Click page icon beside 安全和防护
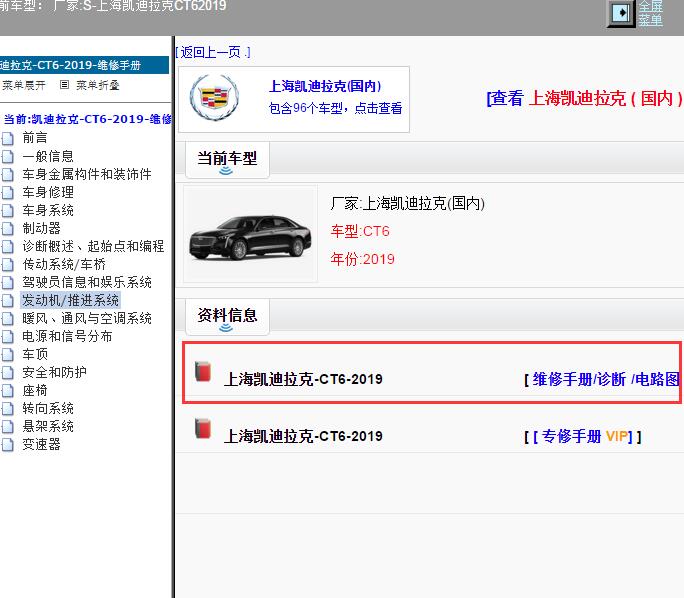Viewport: 684px width, 598px height. [7, 373]
